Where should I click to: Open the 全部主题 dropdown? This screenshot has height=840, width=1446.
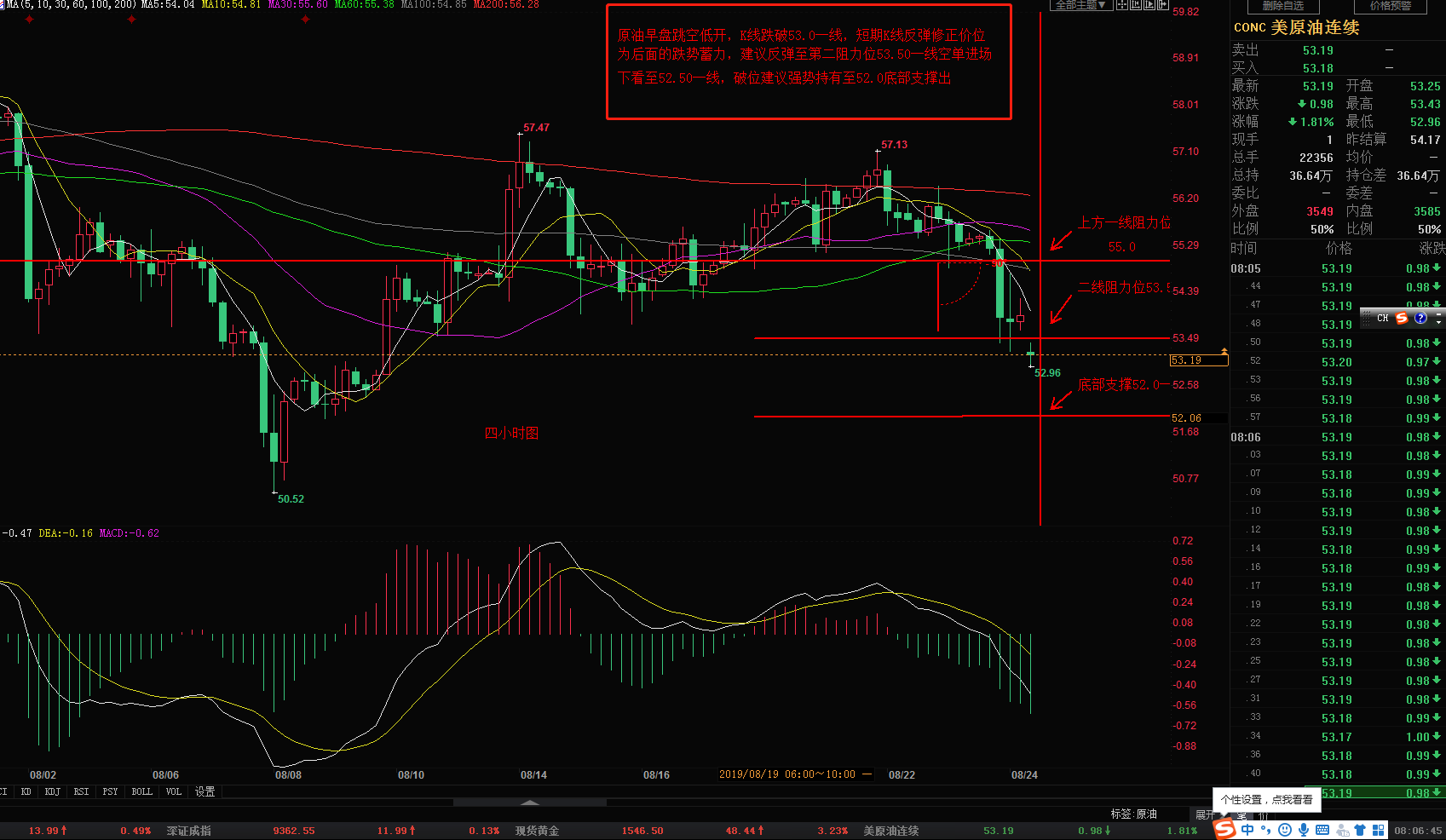click(1080, 5)
